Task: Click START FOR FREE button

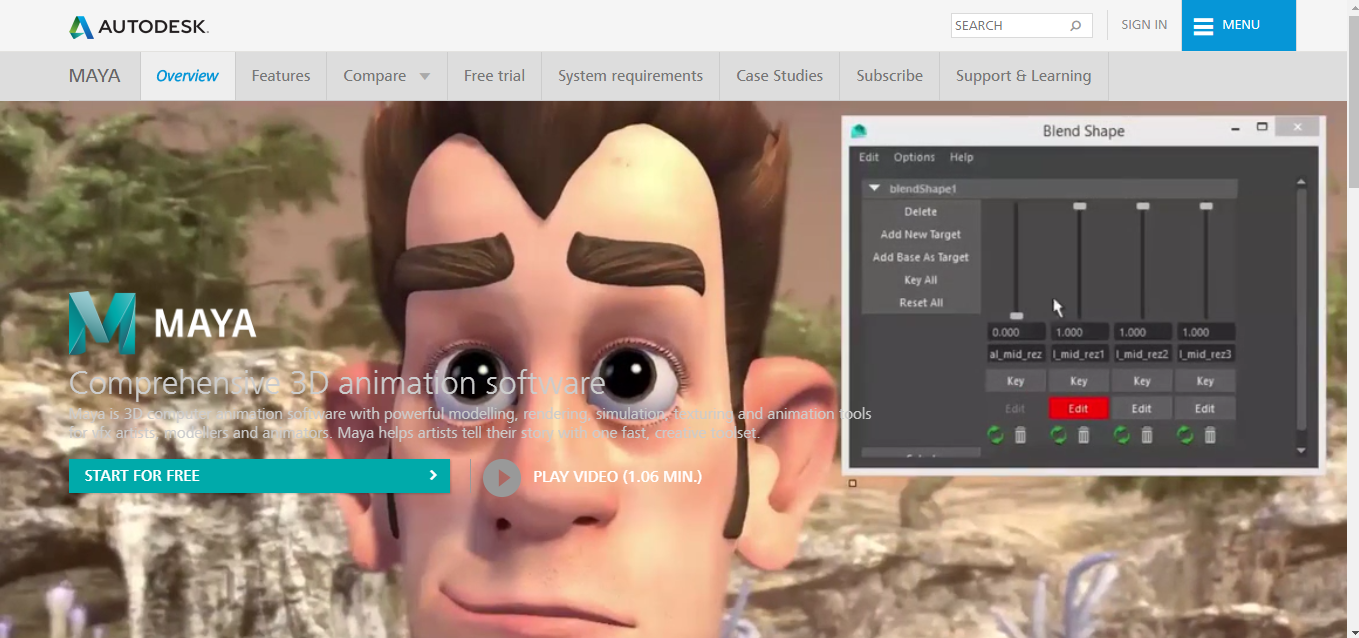Action: coord(259,476)
